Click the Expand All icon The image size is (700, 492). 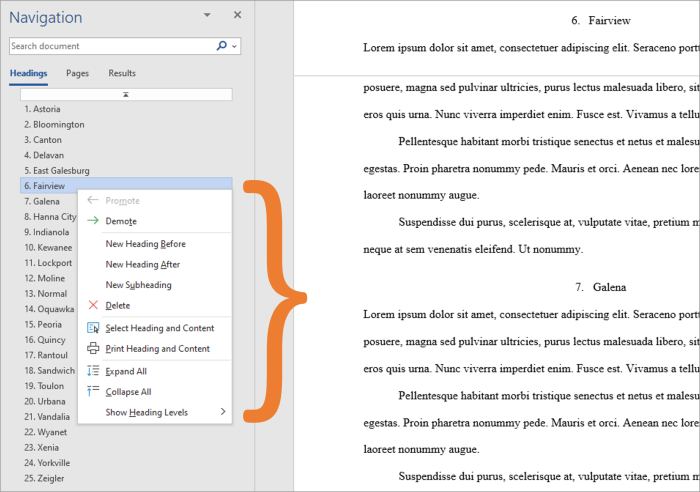(x=93, y=371)
